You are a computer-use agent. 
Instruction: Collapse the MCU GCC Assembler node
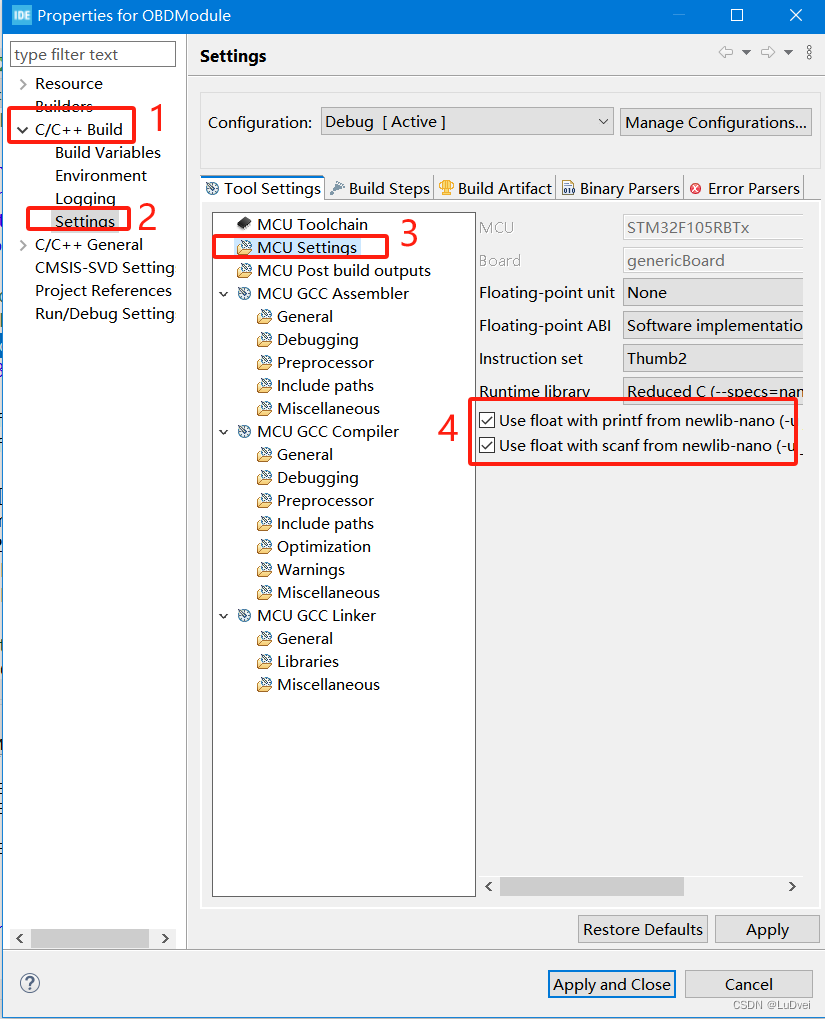pos(224,294)
